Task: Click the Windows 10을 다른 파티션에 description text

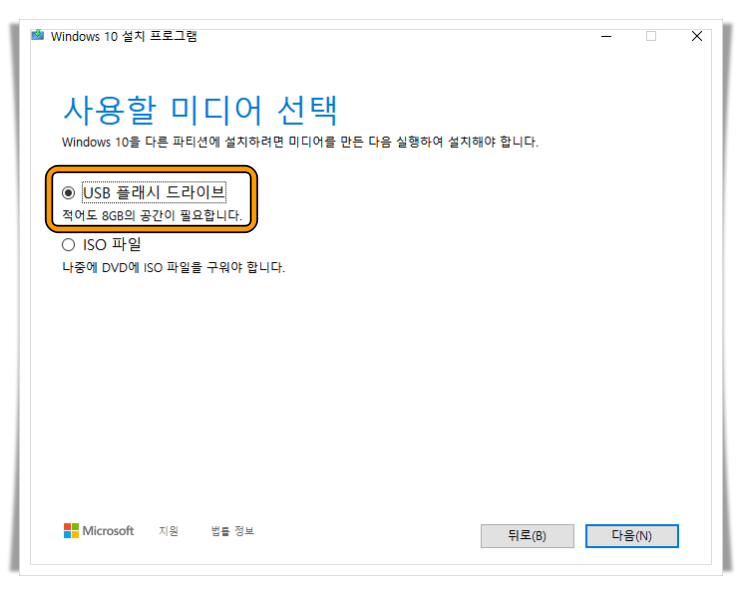Action: (x=300, y=142)
